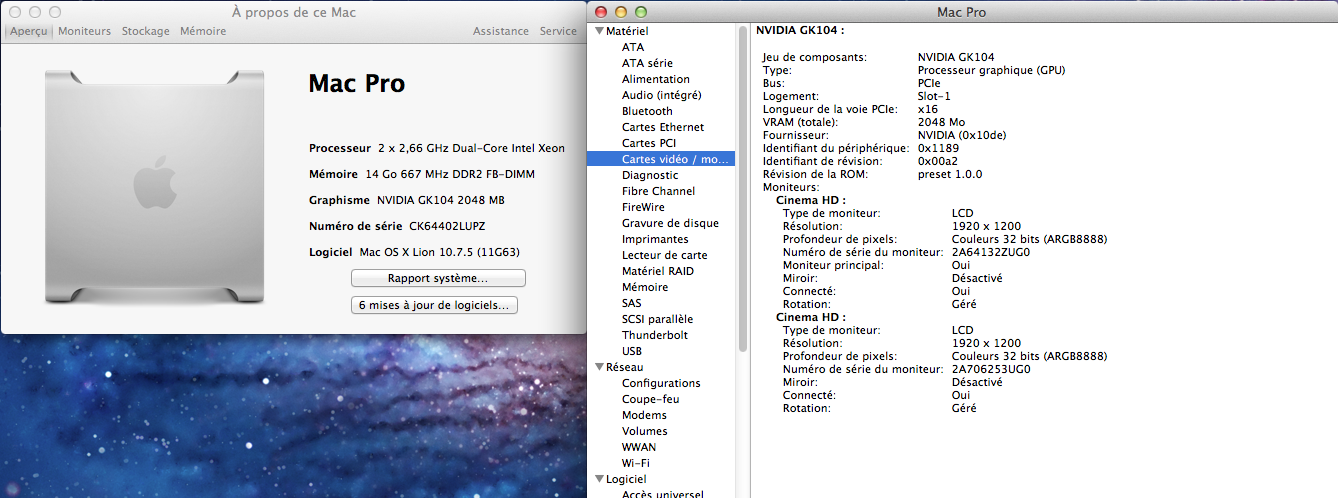Click the Révision de la ROM preset 1.0.0 value
This screenshot has width=1338, height=498.
(x=950, y=174)
